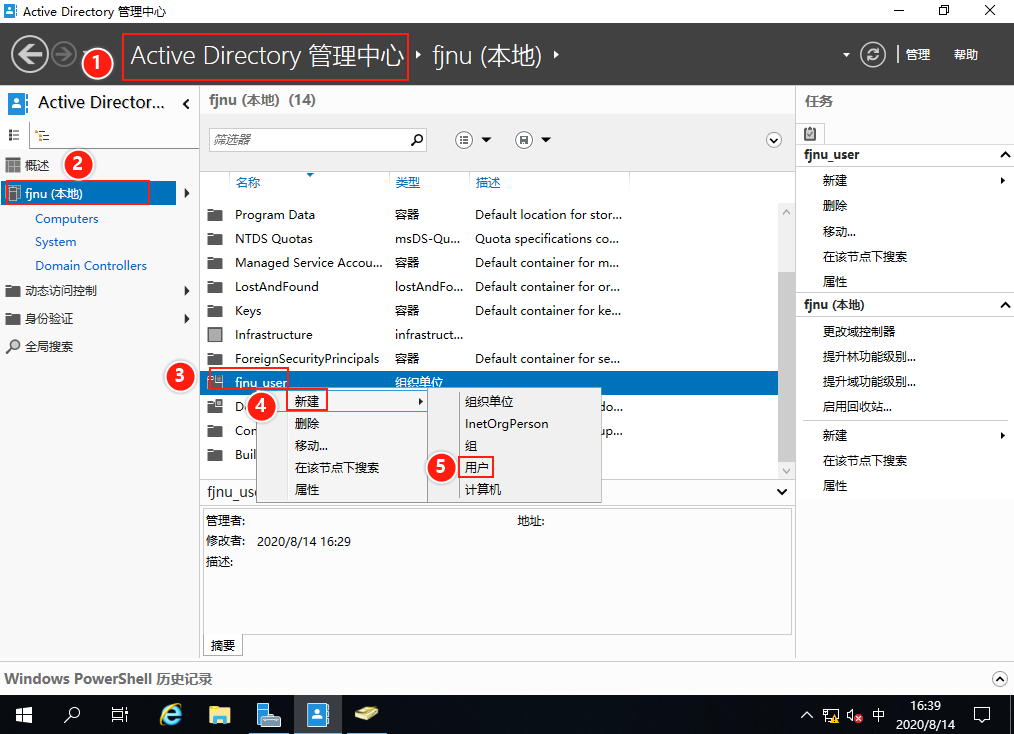Click the save query disk icon
Image resolution: width=1014 pixels, height=734 pixels.
pyautogui.click(x=524, y=140)
